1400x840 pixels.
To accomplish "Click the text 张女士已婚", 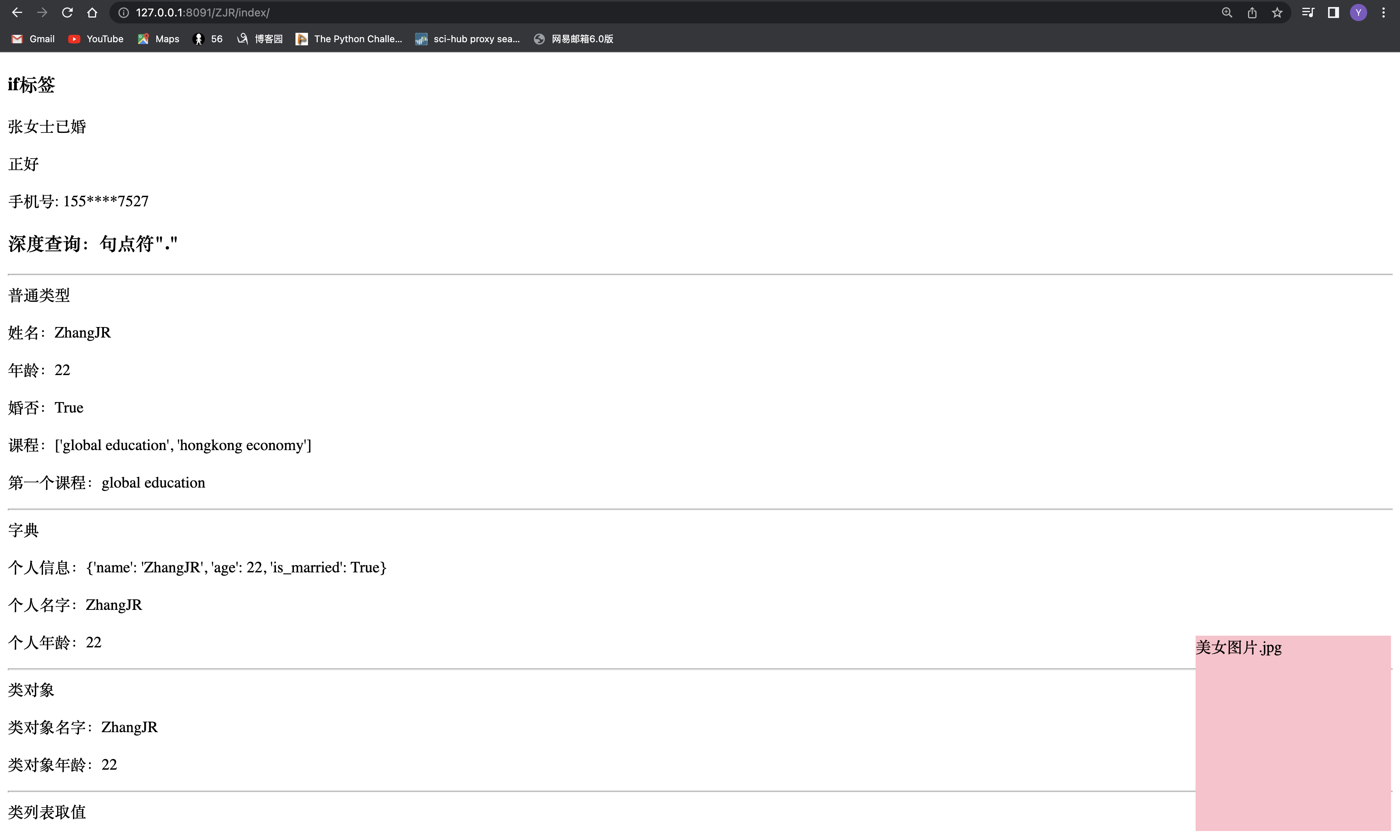I will (x=47, y=126).
